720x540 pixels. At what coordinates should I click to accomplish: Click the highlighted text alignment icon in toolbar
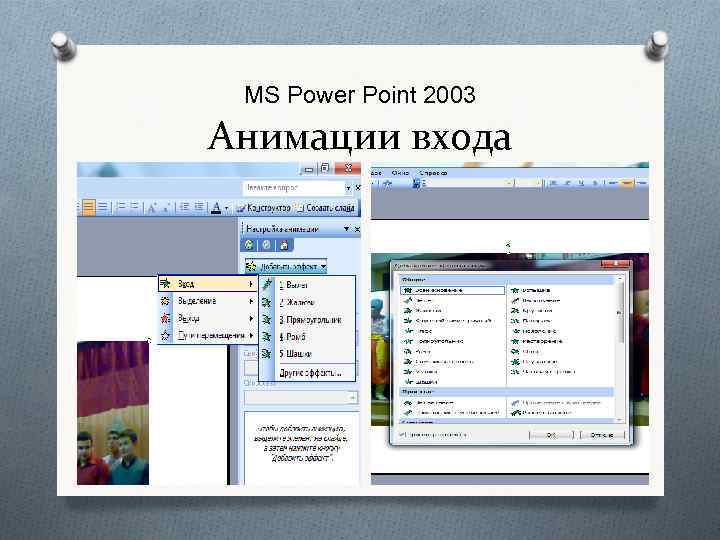pyautogui.click(x=89, y=208)
